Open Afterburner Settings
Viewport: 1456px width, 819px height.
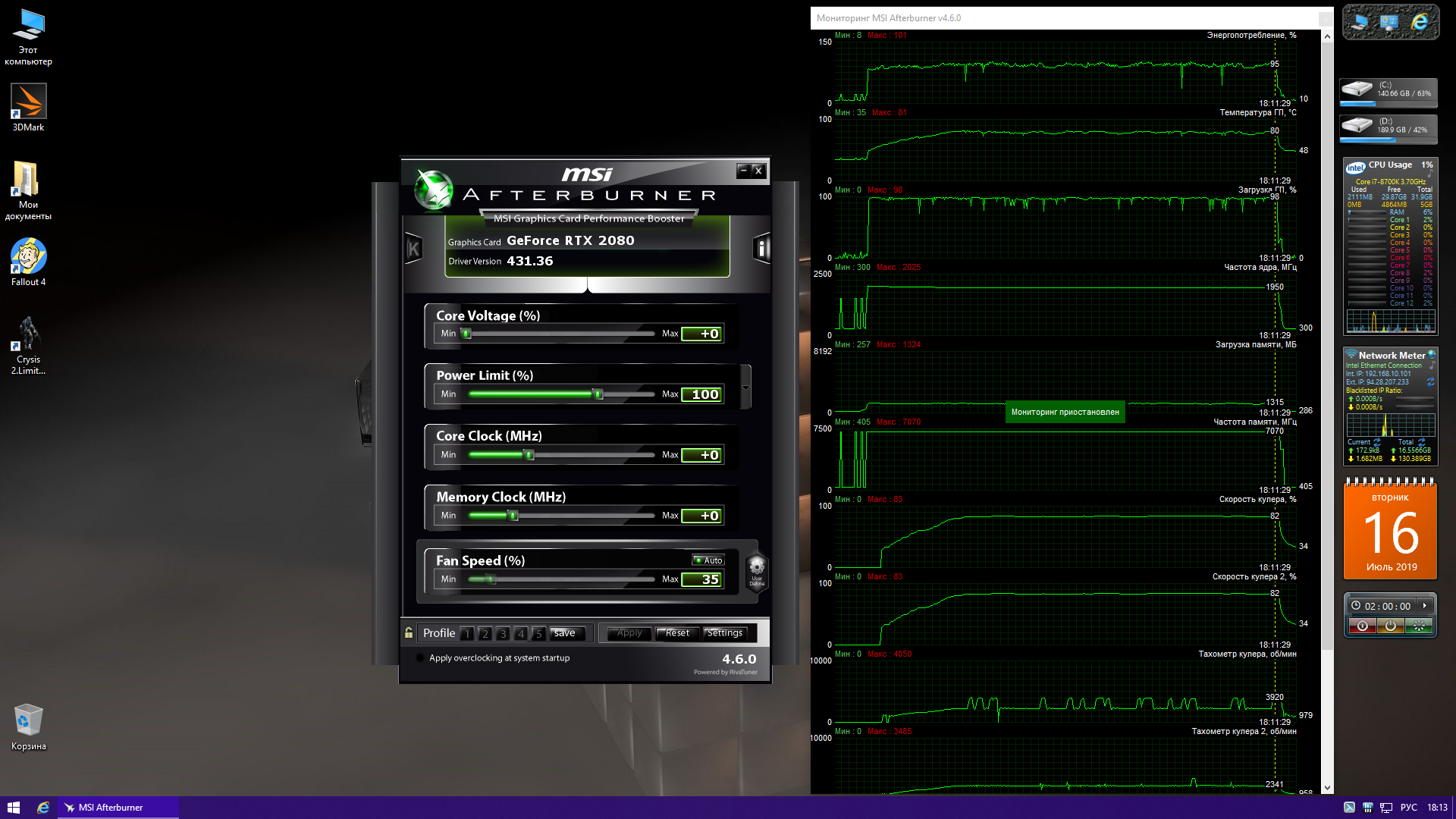[724, 633]
